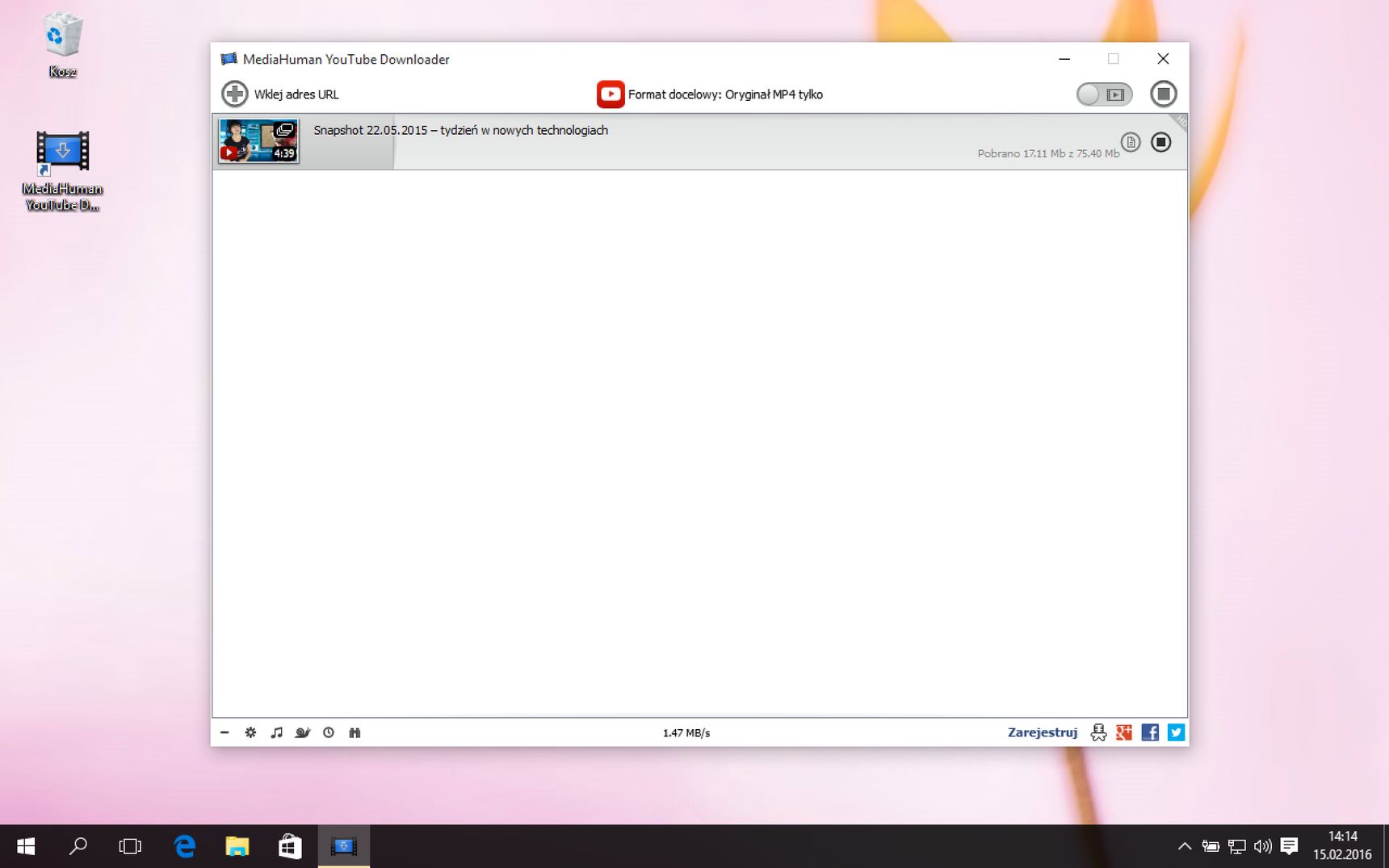Click the mascot icon beside Zarejestruj
1389x868 pixels.
(1098, 732)
